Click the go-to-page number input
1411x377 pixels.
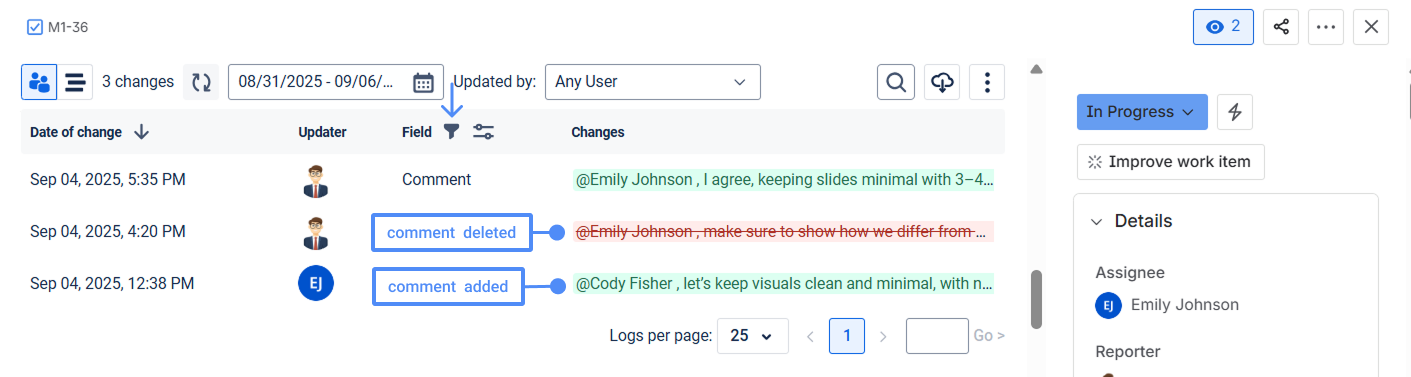tap(937, 336)
